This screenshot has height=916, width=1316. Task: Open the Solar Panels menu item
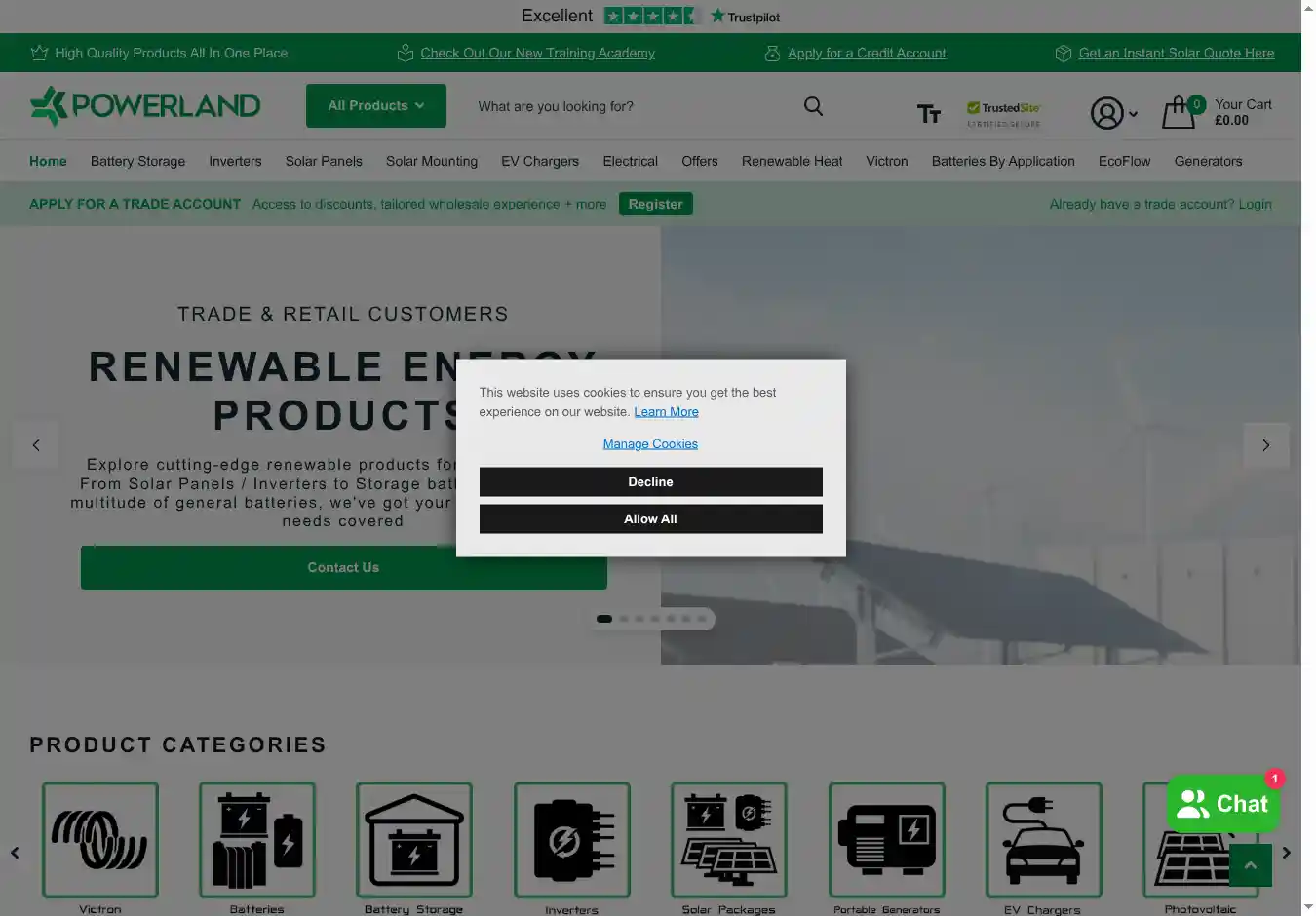click(x=324, y=161)
